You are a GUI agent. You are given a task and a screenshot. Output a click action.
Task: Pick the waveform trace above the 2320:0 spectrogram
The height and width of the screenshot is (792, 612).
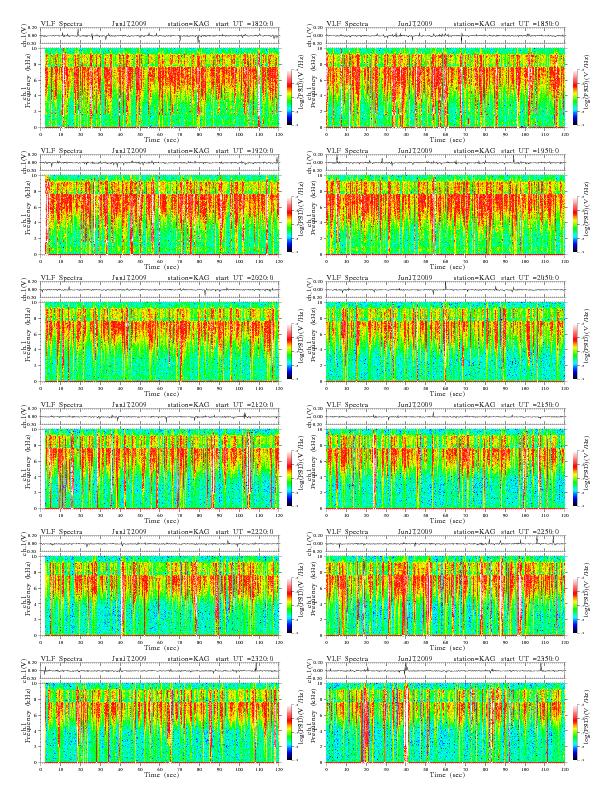[x=160, y=671]
